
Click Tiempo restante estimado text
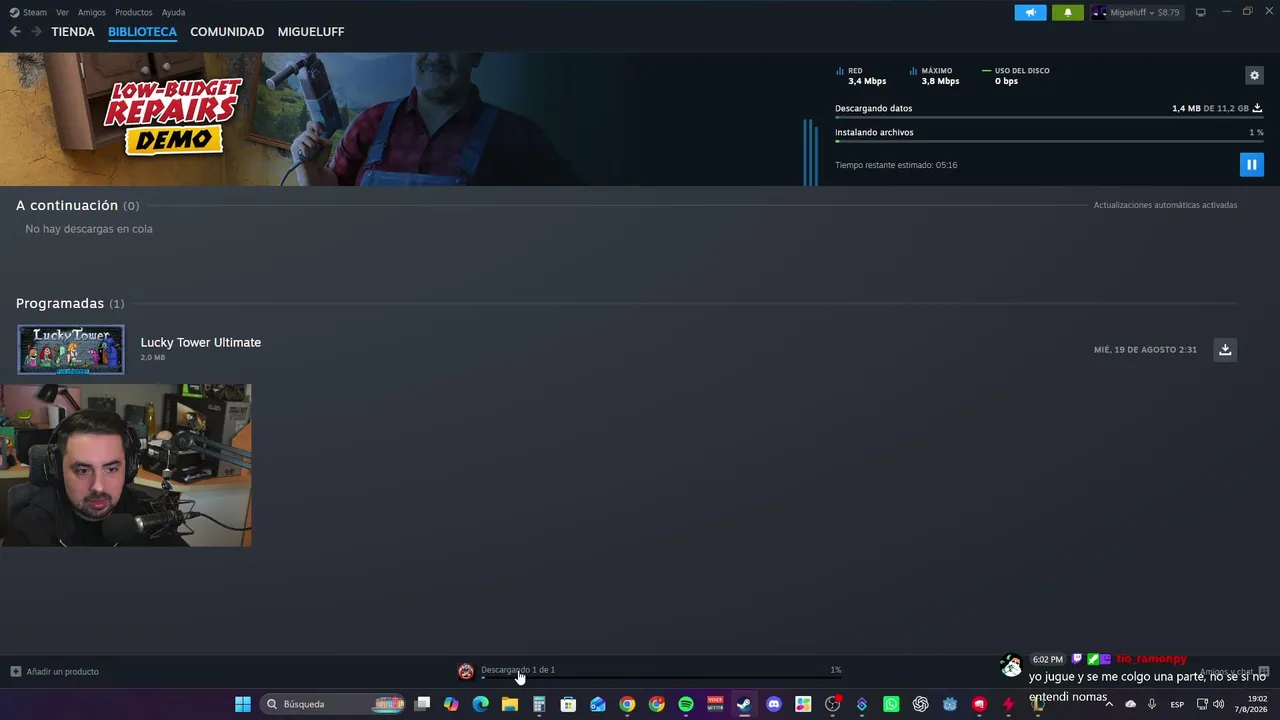896,165
